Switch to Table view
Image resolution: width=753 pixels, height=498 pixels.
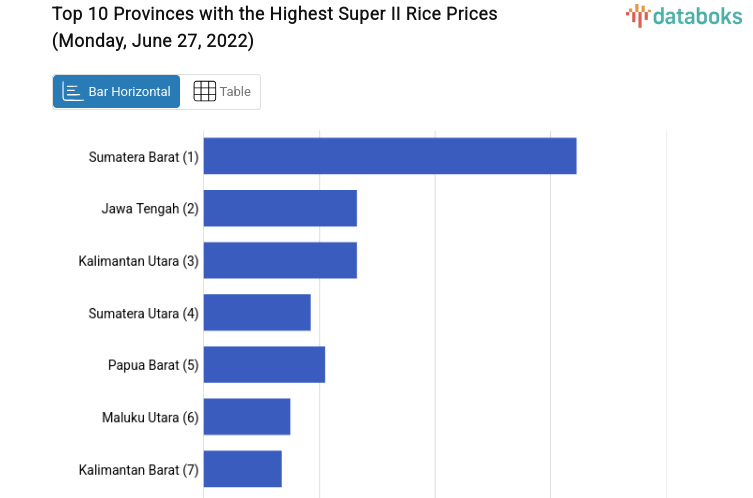(221, 92)
